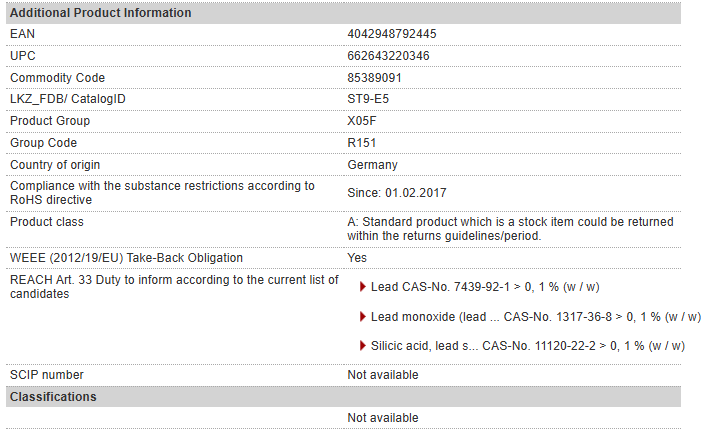Open the Lead CAS-No. 7439-92-1 entry
Screen dimensions: 706x432
[485, 287]
